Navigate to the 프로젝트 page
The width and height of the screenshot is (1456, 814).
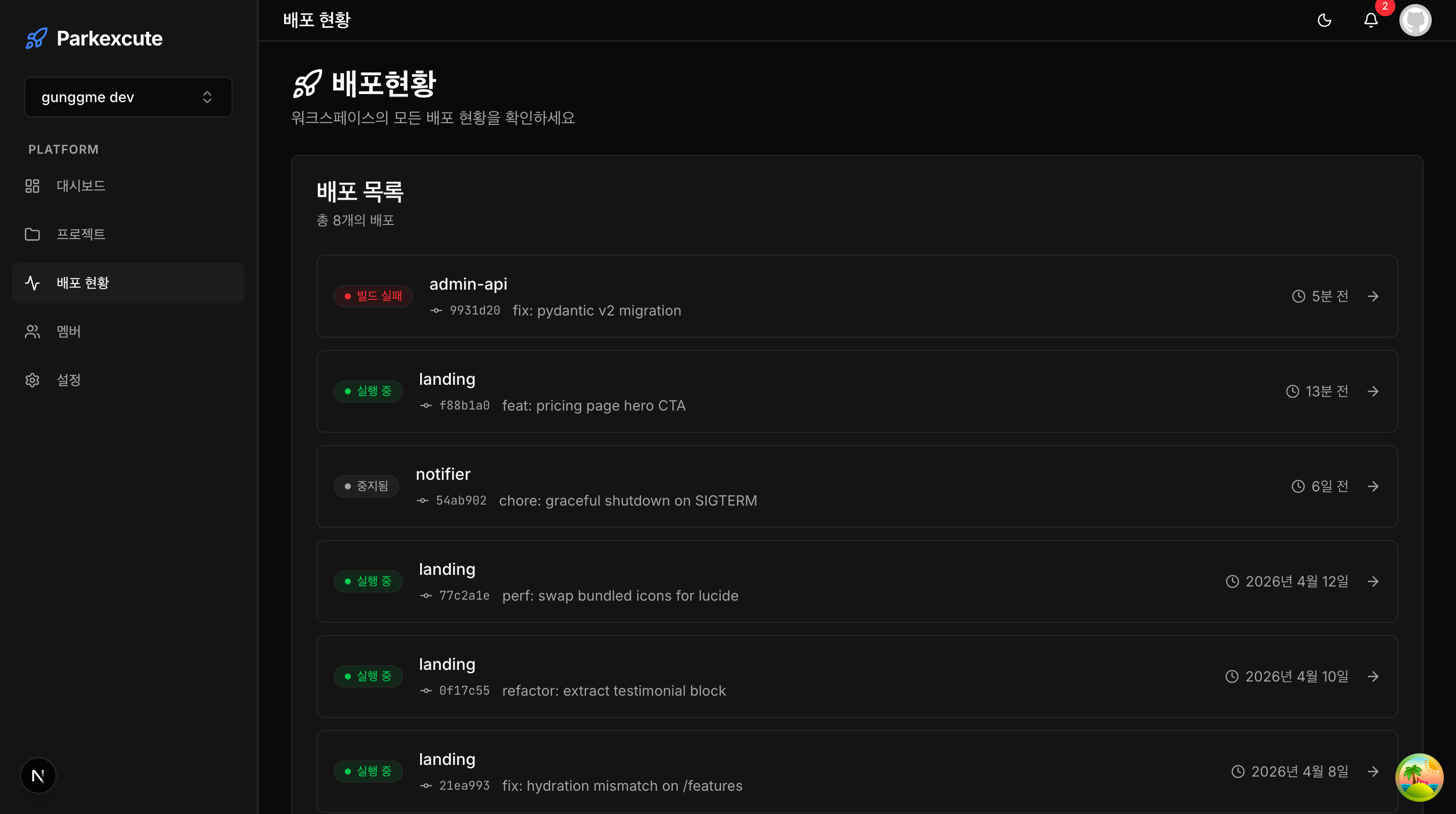[x=81, y=234]
